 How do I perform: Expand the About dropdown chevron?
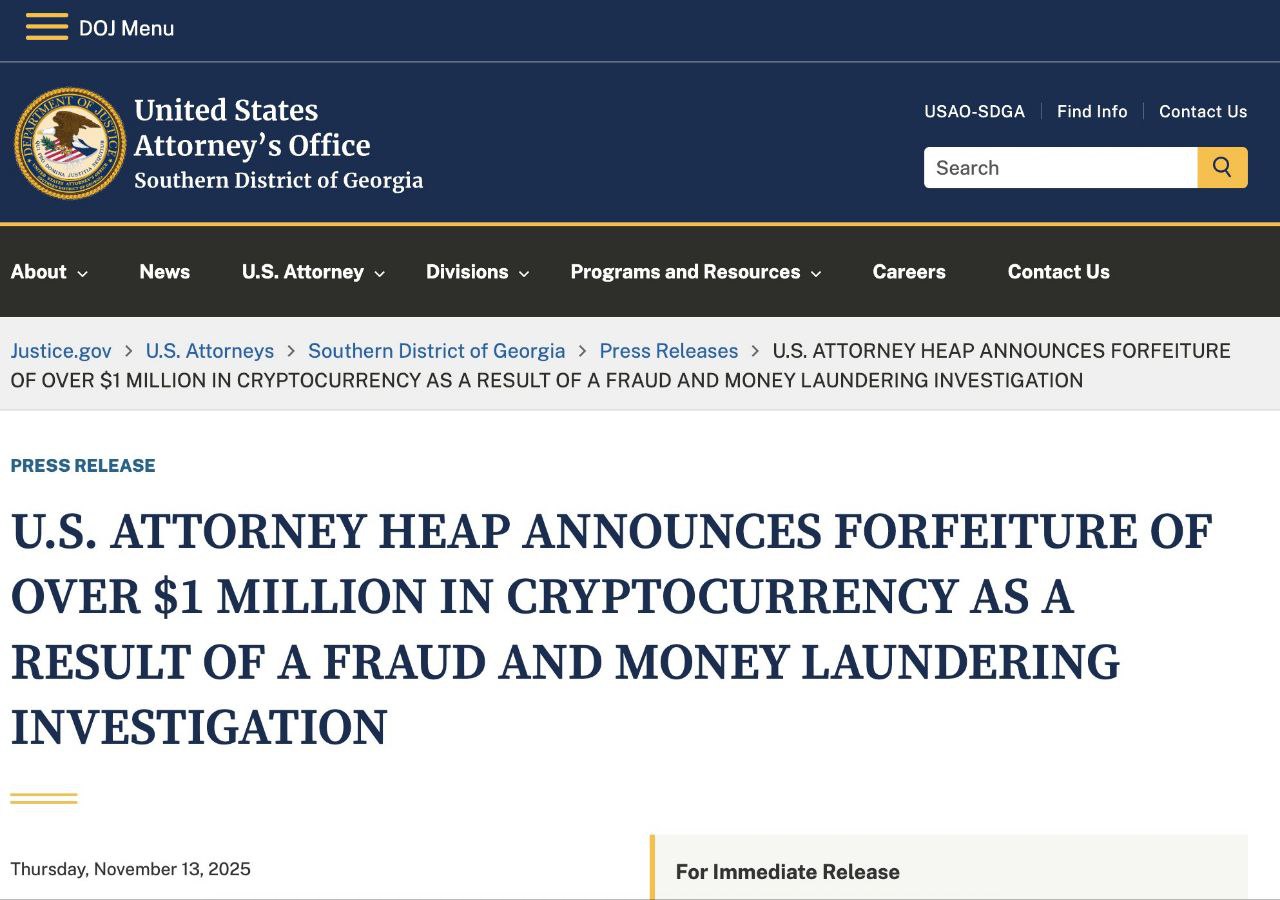pos(83,273)
